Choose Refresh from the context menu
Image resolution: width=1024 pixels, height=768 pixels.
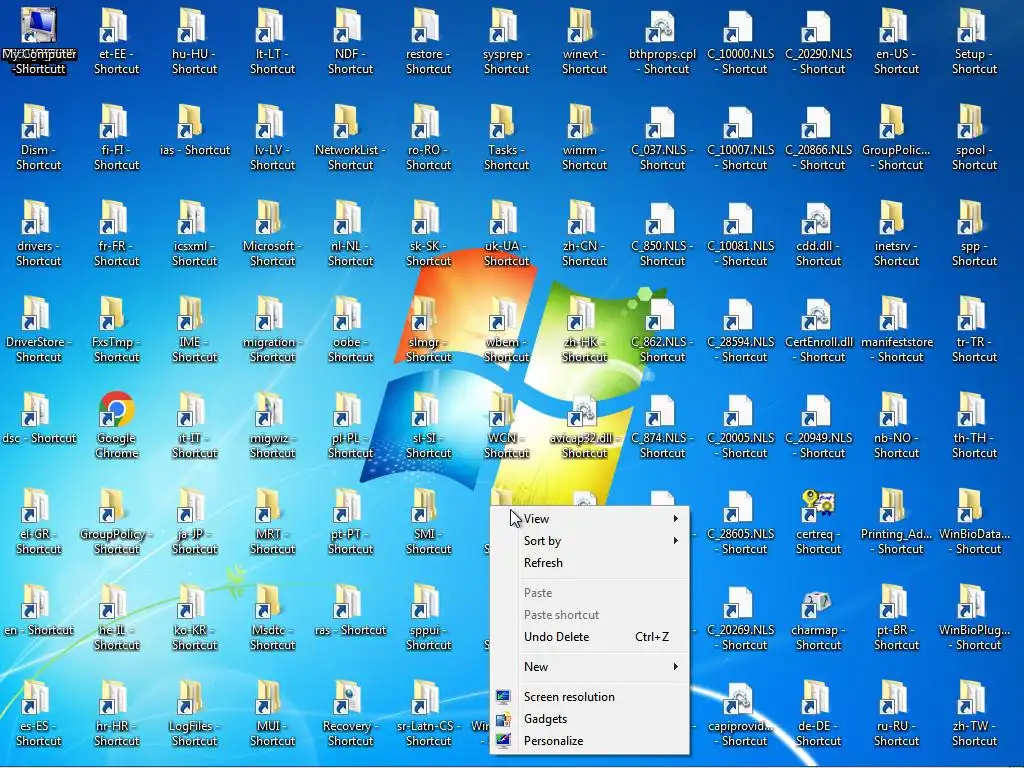pos(590,563)
